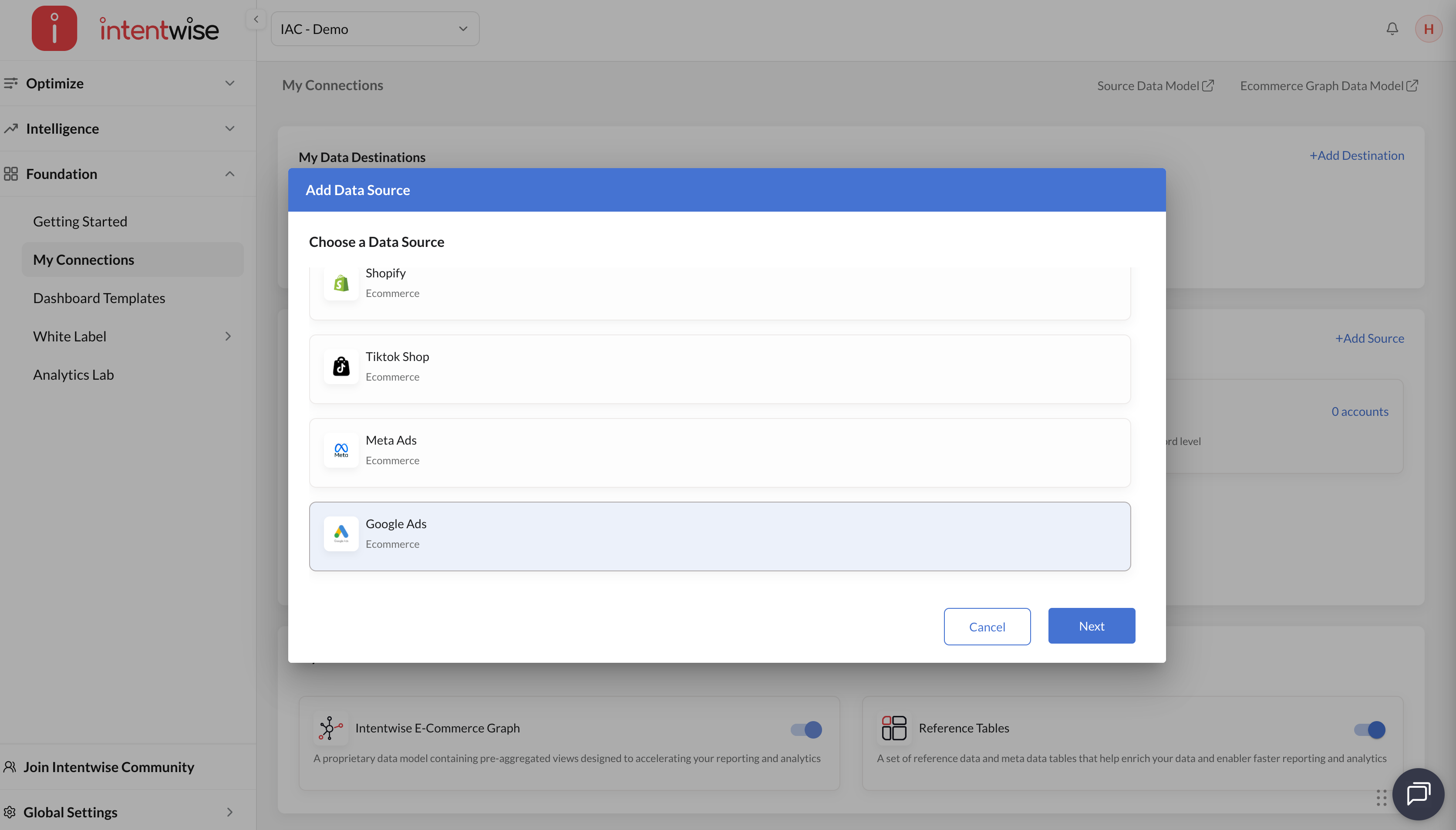The height and width of the screenshot is (830, 1456).
Task: Click the E-Commerce Graph node icon
Action: 330,729
